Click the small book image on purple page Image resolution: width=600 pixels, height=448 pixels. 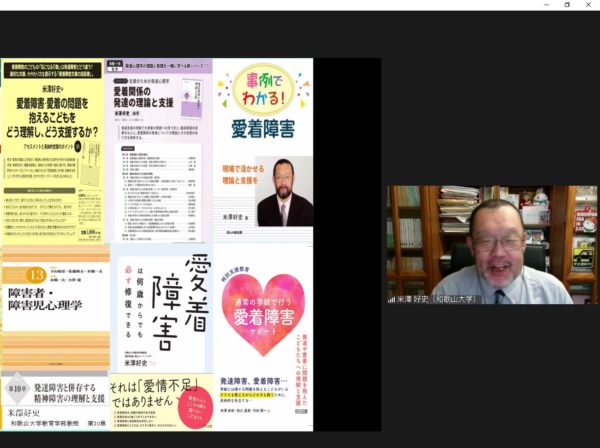(192, 99)
